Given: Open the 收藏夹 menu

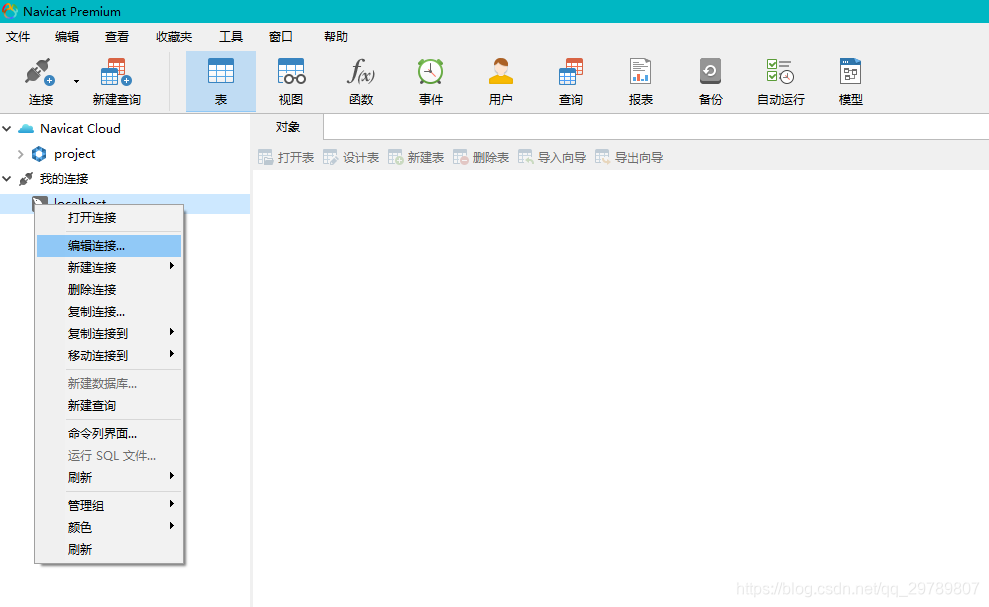Looking at the screenshot, I should pyautogui.click(x=174, y=37).
